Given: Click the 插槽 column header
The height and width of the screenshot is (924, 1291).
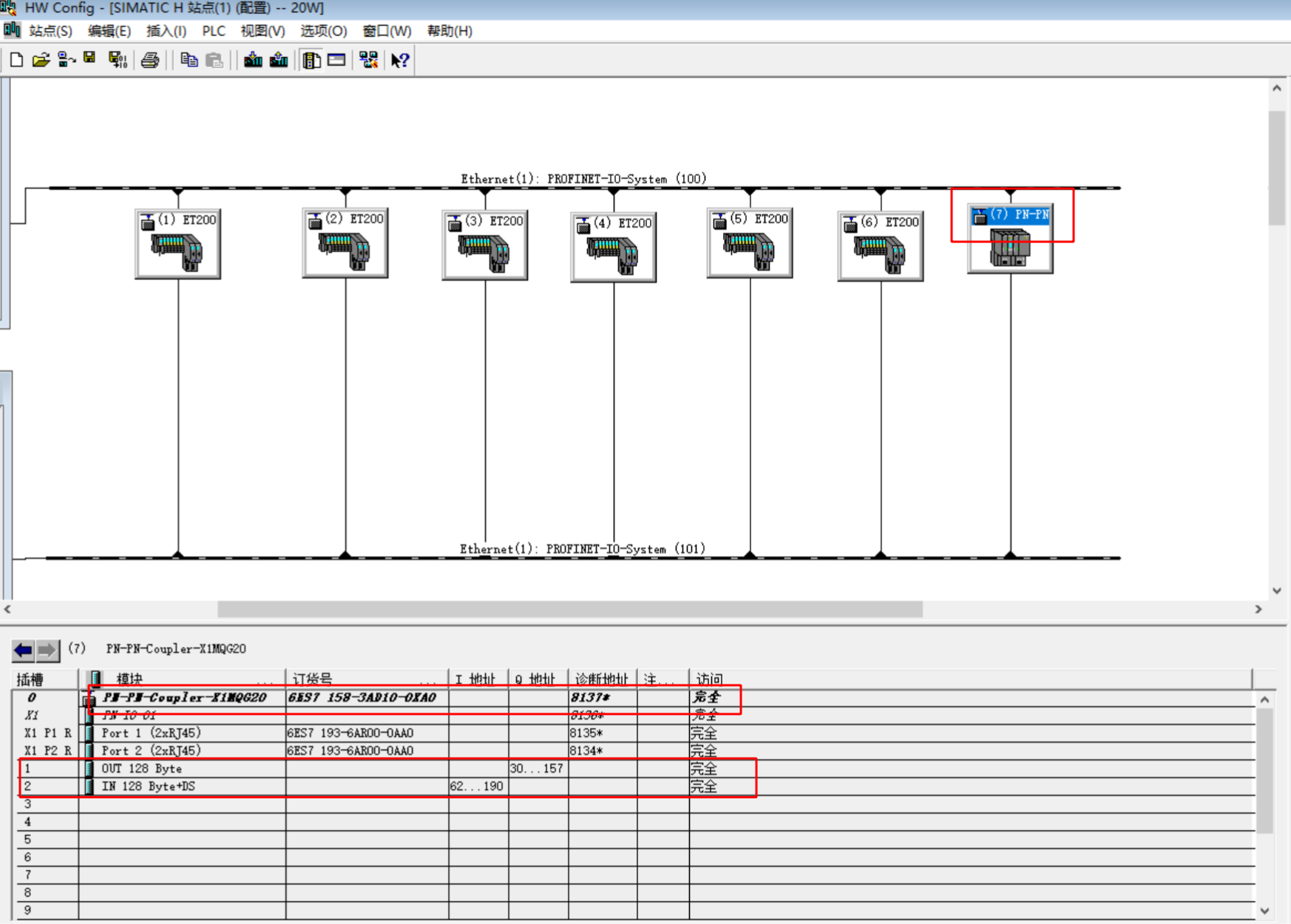Looking at the screenshot, I should (45, 679).
